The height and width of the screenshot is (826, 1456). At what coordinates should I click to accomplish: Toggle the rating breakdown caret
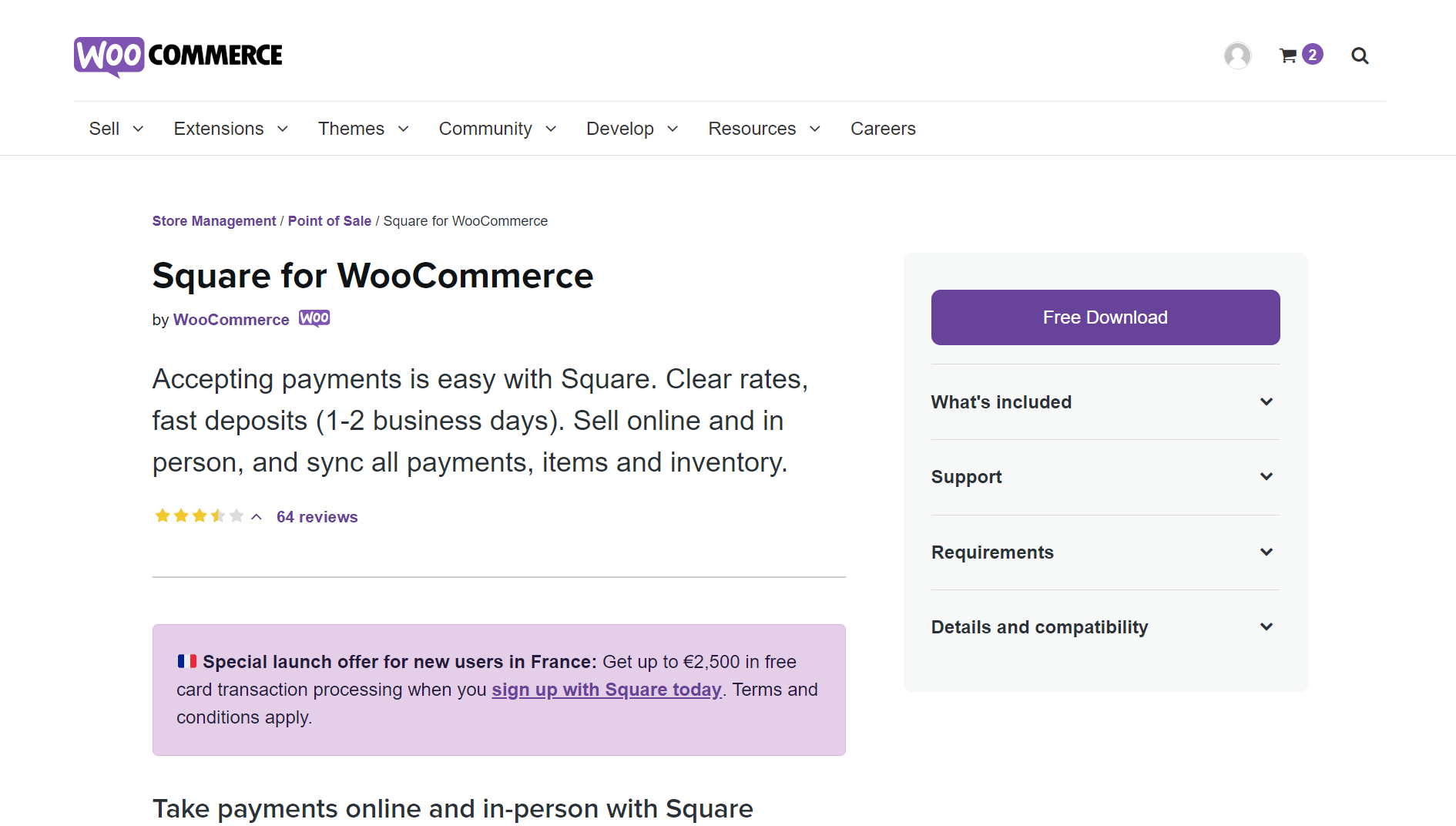[257, 517]
